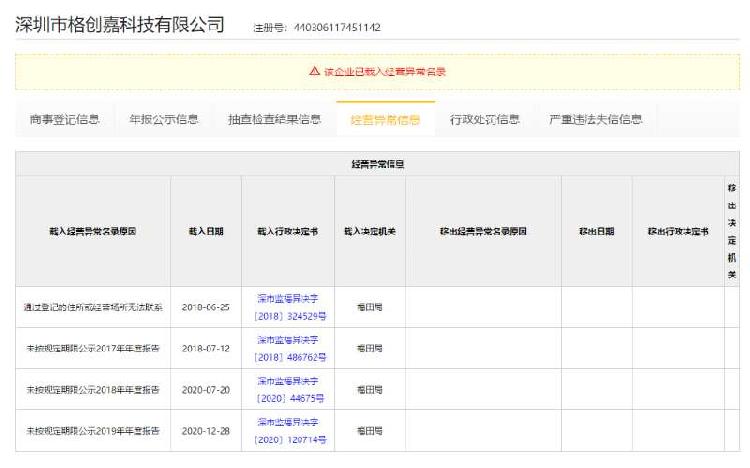Select the date cell 2018-07-12
This screenshot has height=468, width=750.
click(206, 348)
